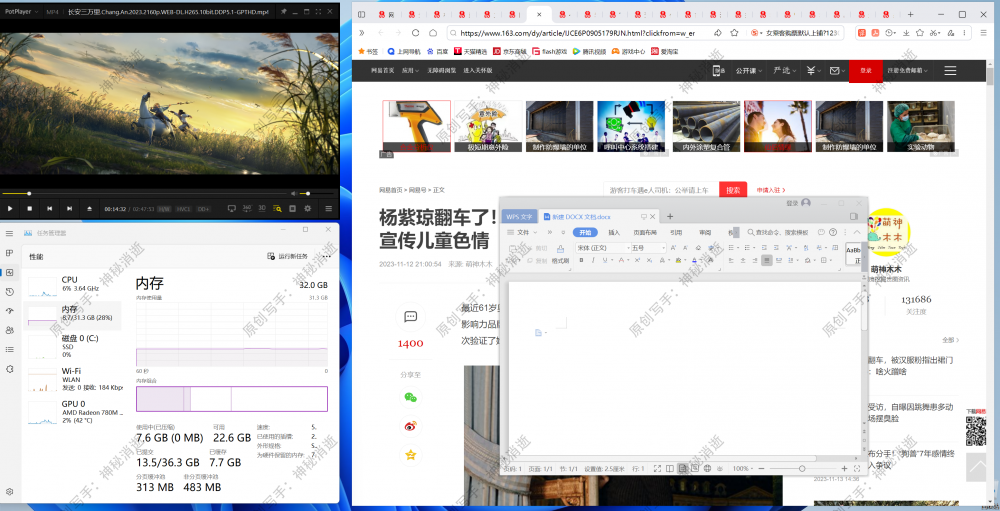Pin the PotPlayer window on top
This screenshot has height=511, width=1000.
(284, 12)
